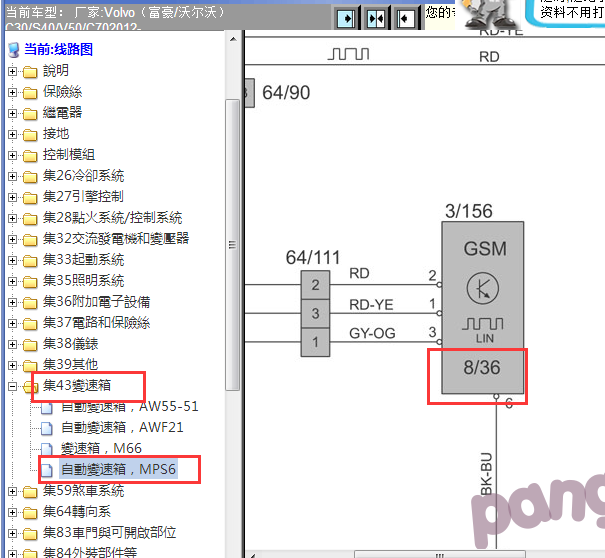Expand the 保險絲 folder

[x=12, y=93]
